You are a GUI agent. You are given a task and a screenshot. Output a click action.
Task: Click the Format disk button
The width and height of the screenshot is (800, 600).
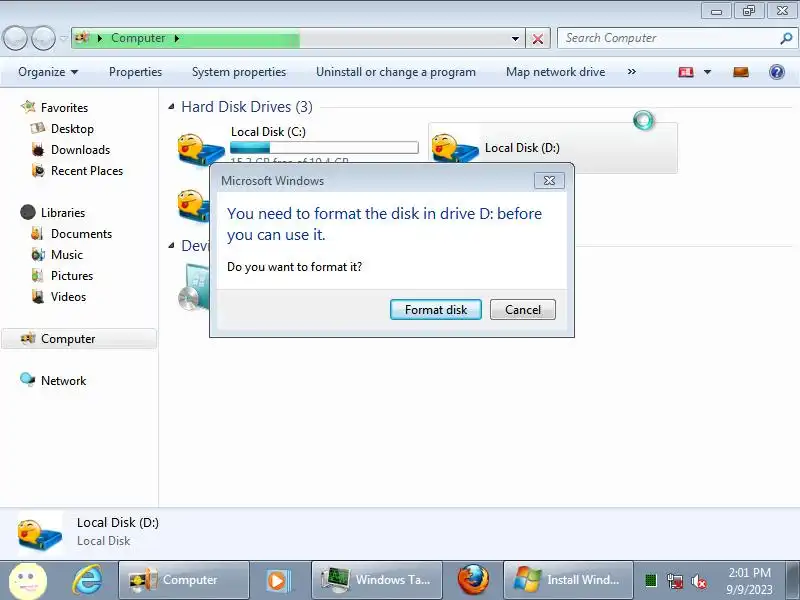pyautogui.click(x=436, y=310)
